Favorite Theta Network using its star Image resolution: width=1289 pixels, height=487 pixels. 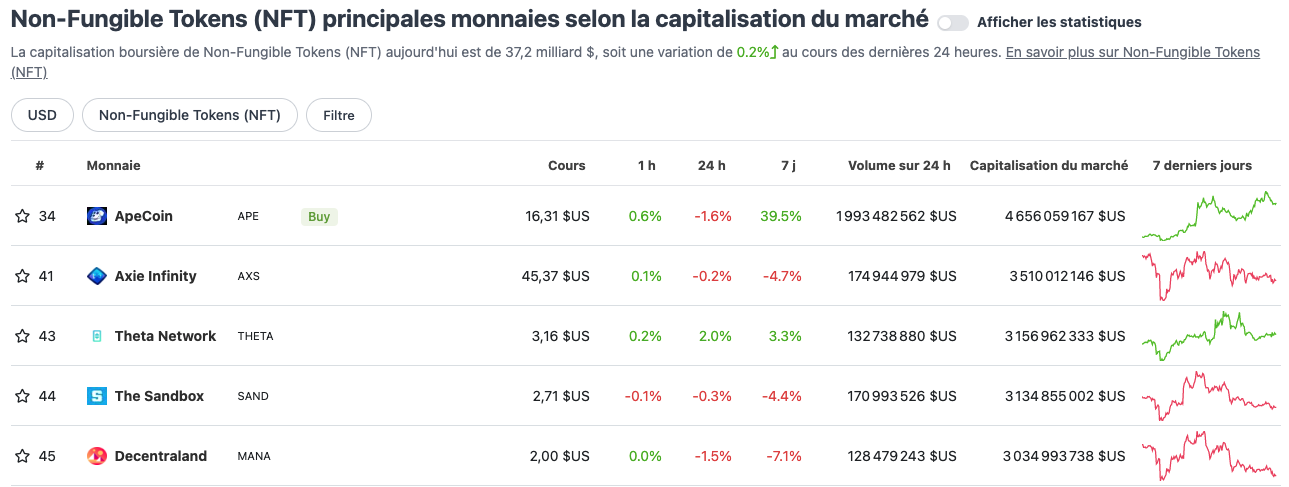[x=22, y=336]
